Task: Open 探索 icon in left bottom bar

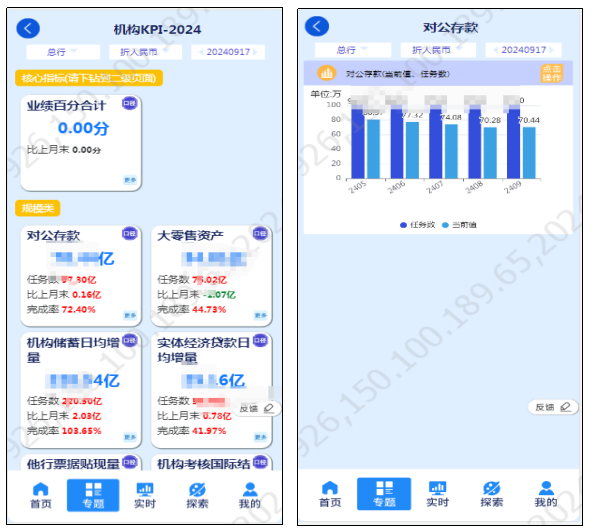Action: click(x=197, y=495)
